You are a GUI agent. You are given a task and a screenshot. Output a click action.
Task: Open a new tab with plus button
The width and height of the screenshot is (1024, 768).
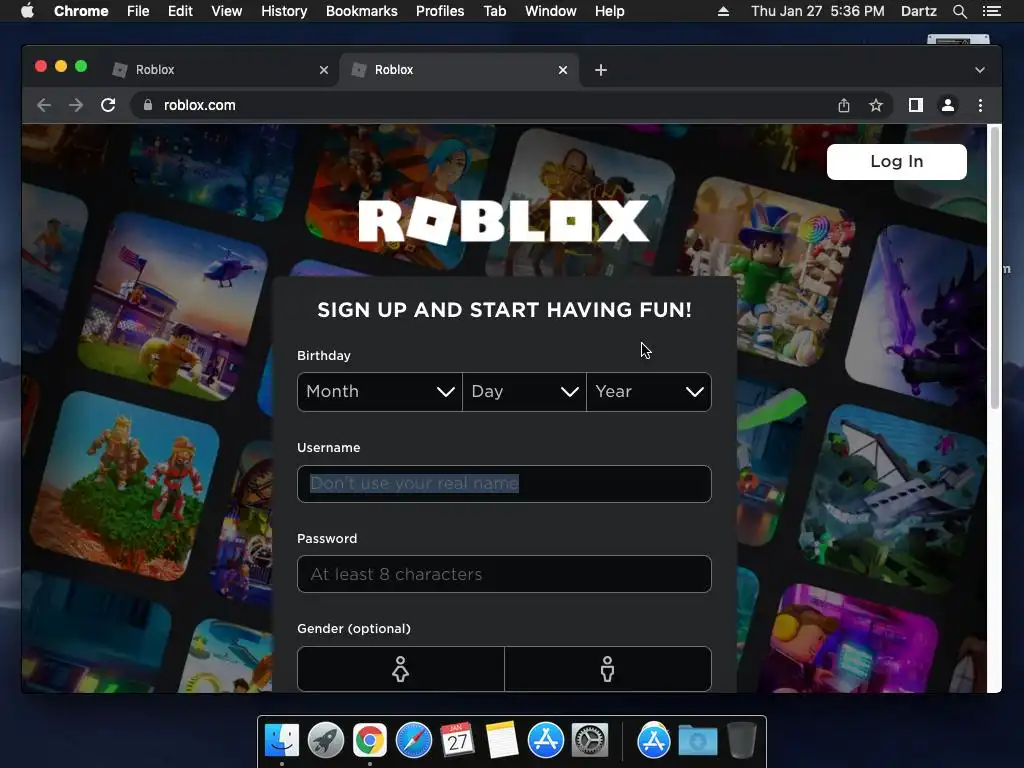(x=601, y=70)
